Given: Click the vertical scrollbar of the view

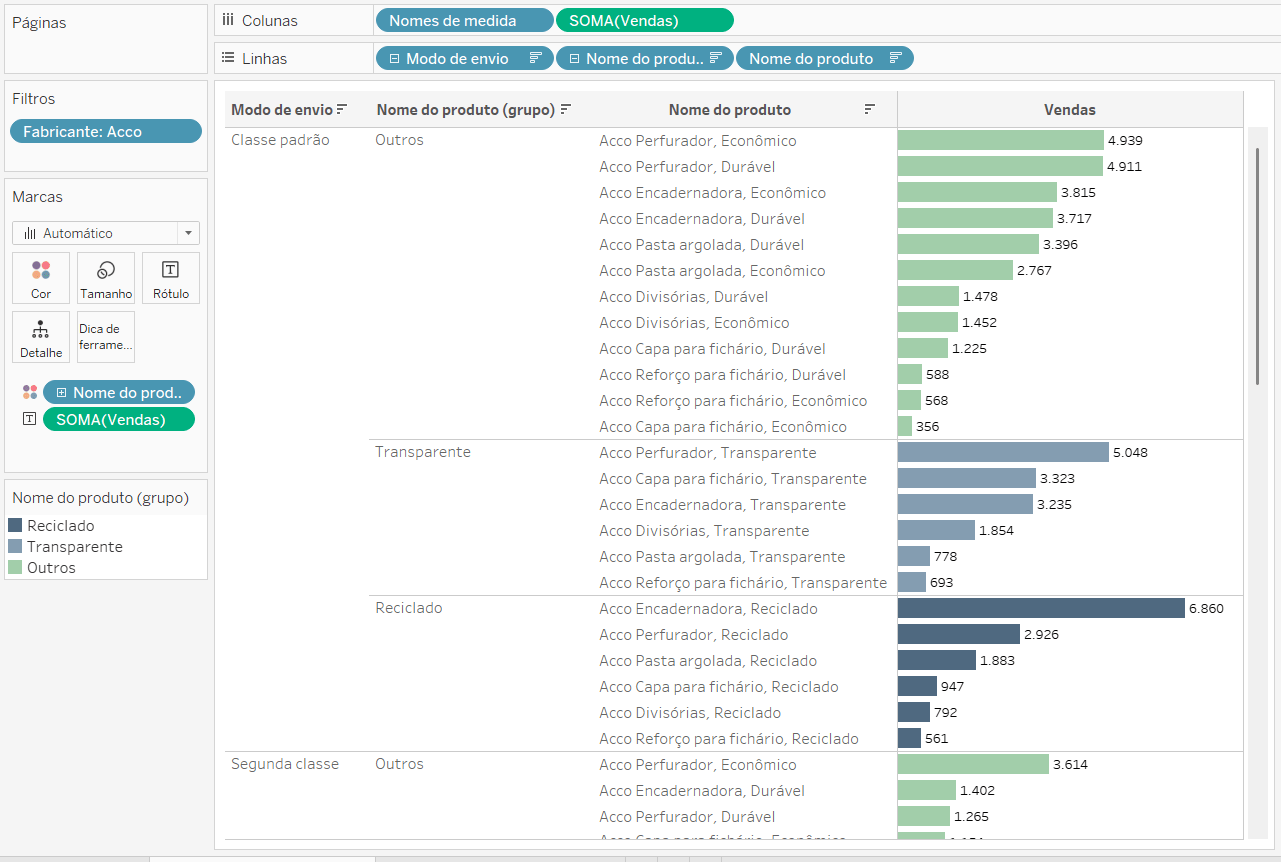Looking at the screenshot, I should [x=1257, y=265].
